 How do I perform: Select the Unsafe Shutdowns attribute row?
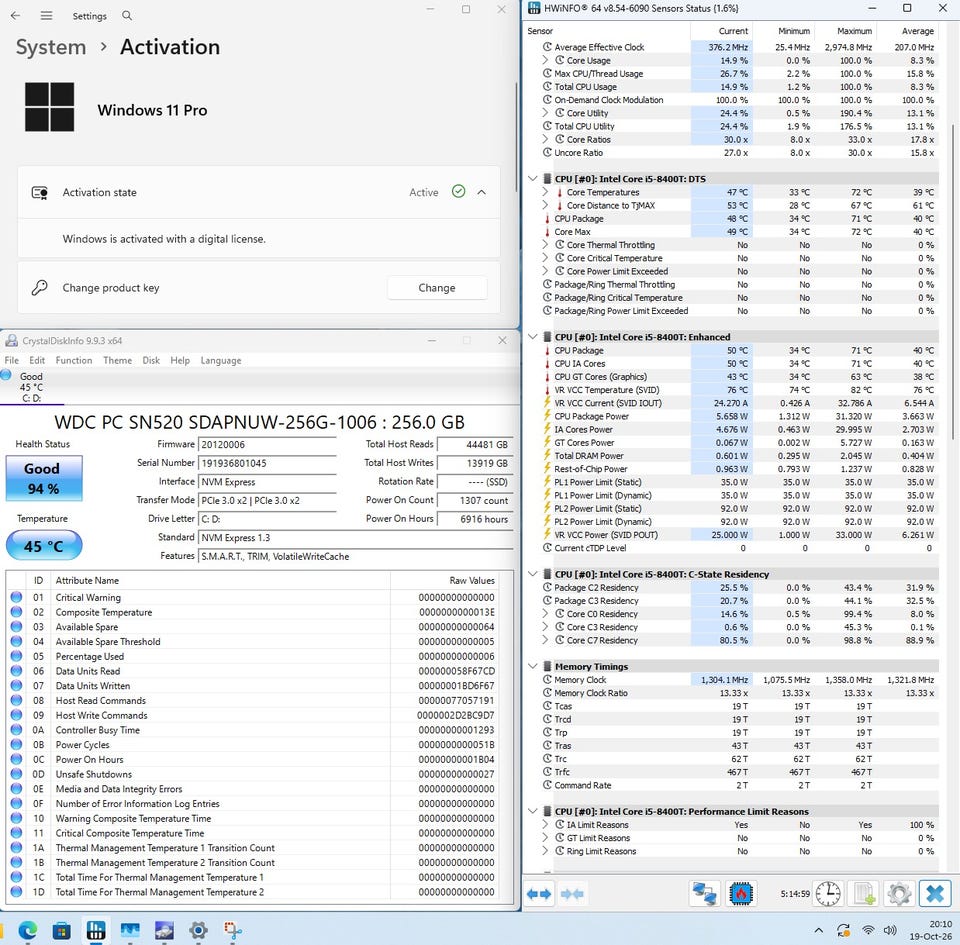point(253,774)
